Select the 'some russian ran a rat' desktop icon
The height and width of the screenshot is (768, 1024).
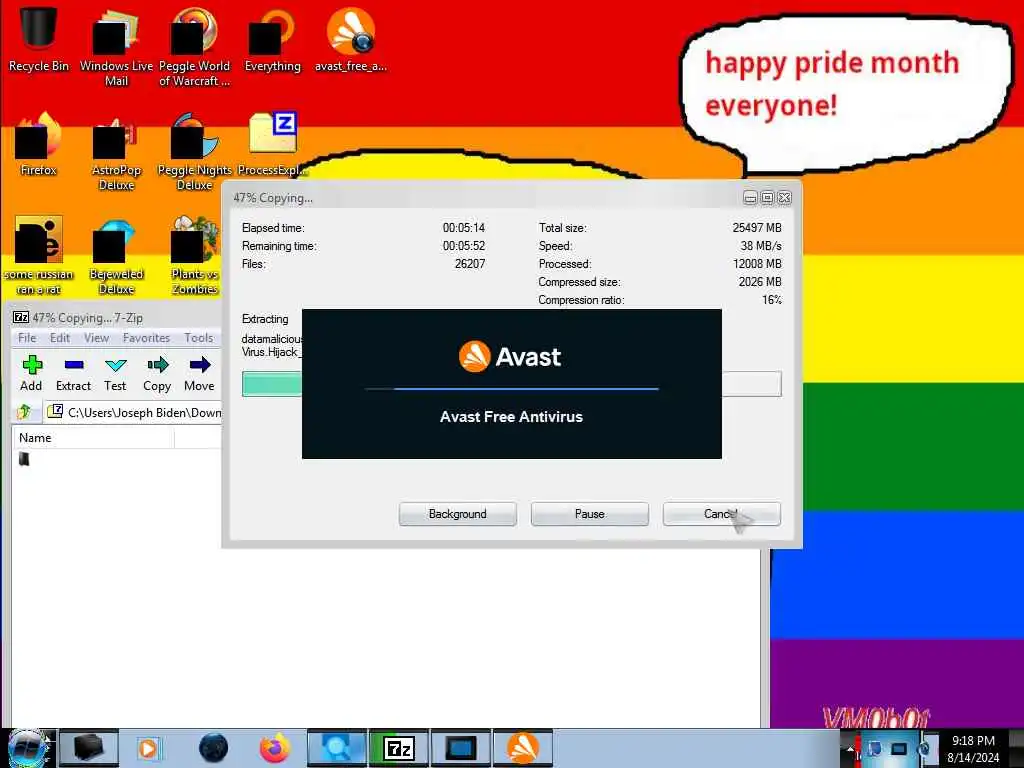click(38, 255)
